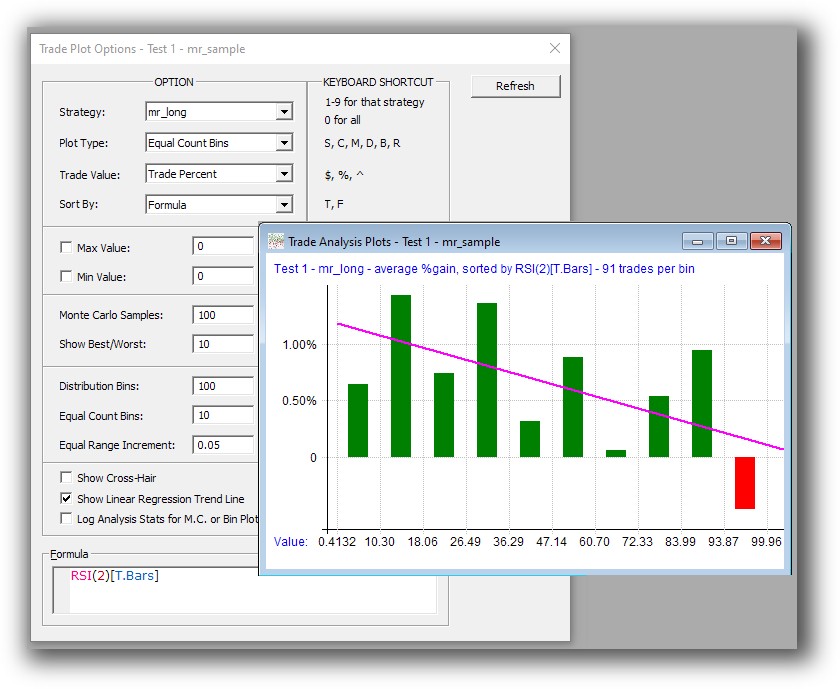Screen dimensions: 840x689
Task: Disable Show Linear Regression Trend Line
Action: [x=65, y=498]
